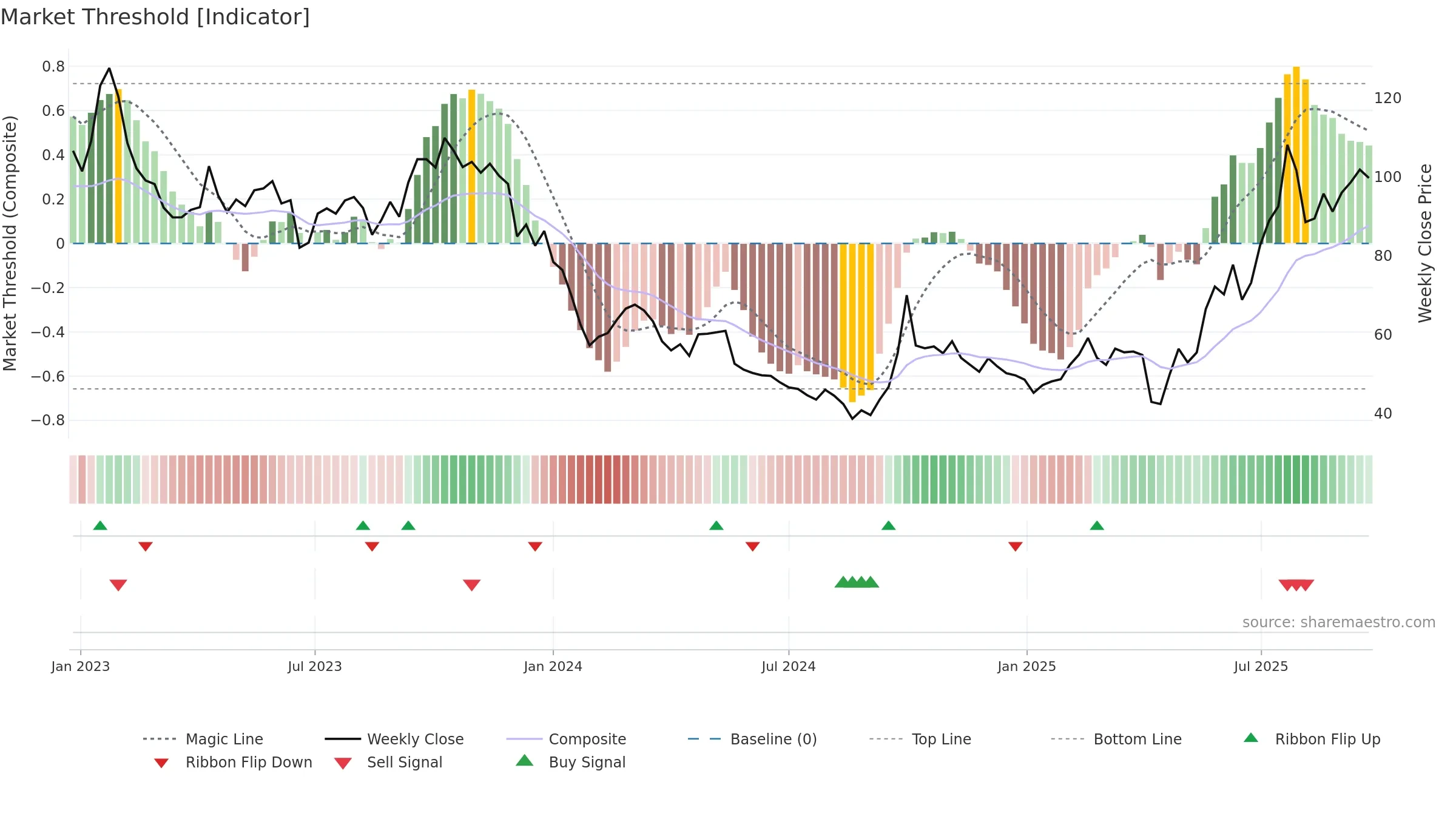Click the June 2024 Ribbon Flip Down marker
1456x819 pixels.
pos(753,547)
